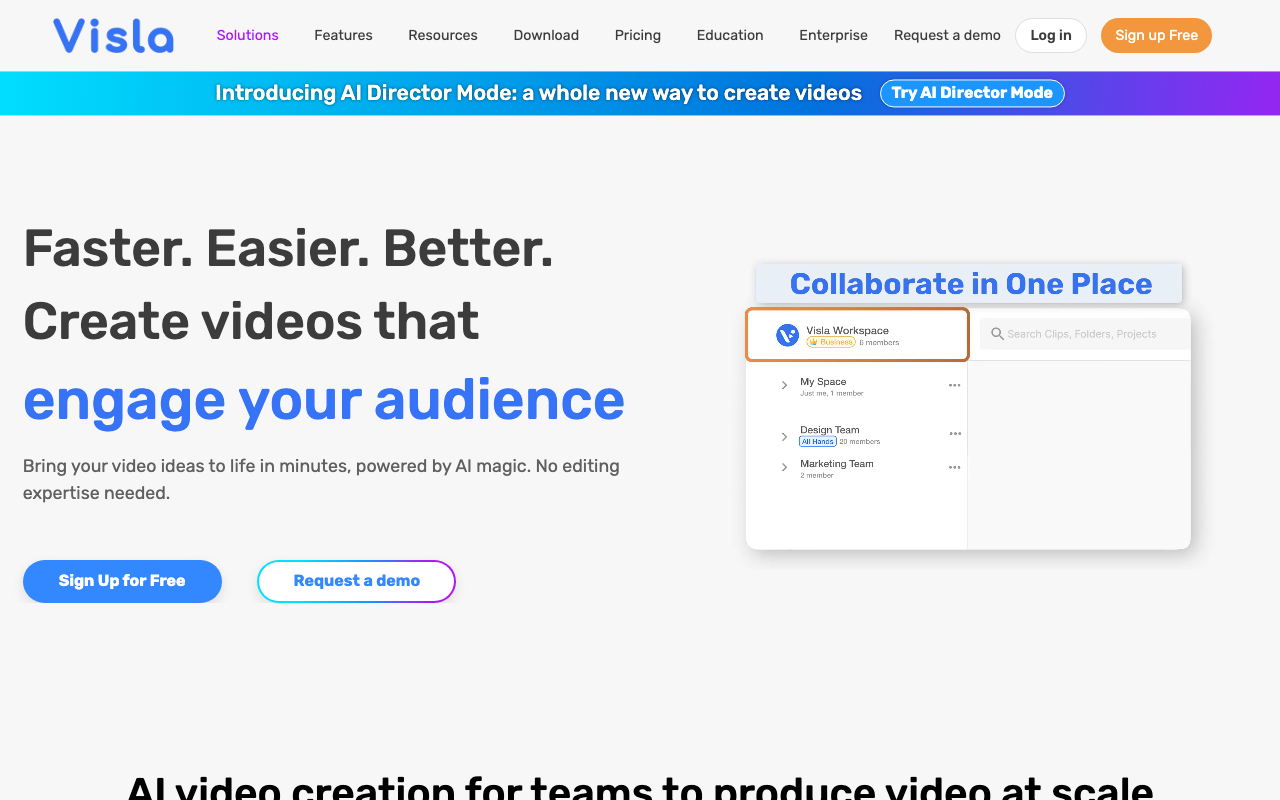The image size is (1280, 800).
Task: Open the Enterprise page
Action: pyautogui.click(x=833, y=35)
